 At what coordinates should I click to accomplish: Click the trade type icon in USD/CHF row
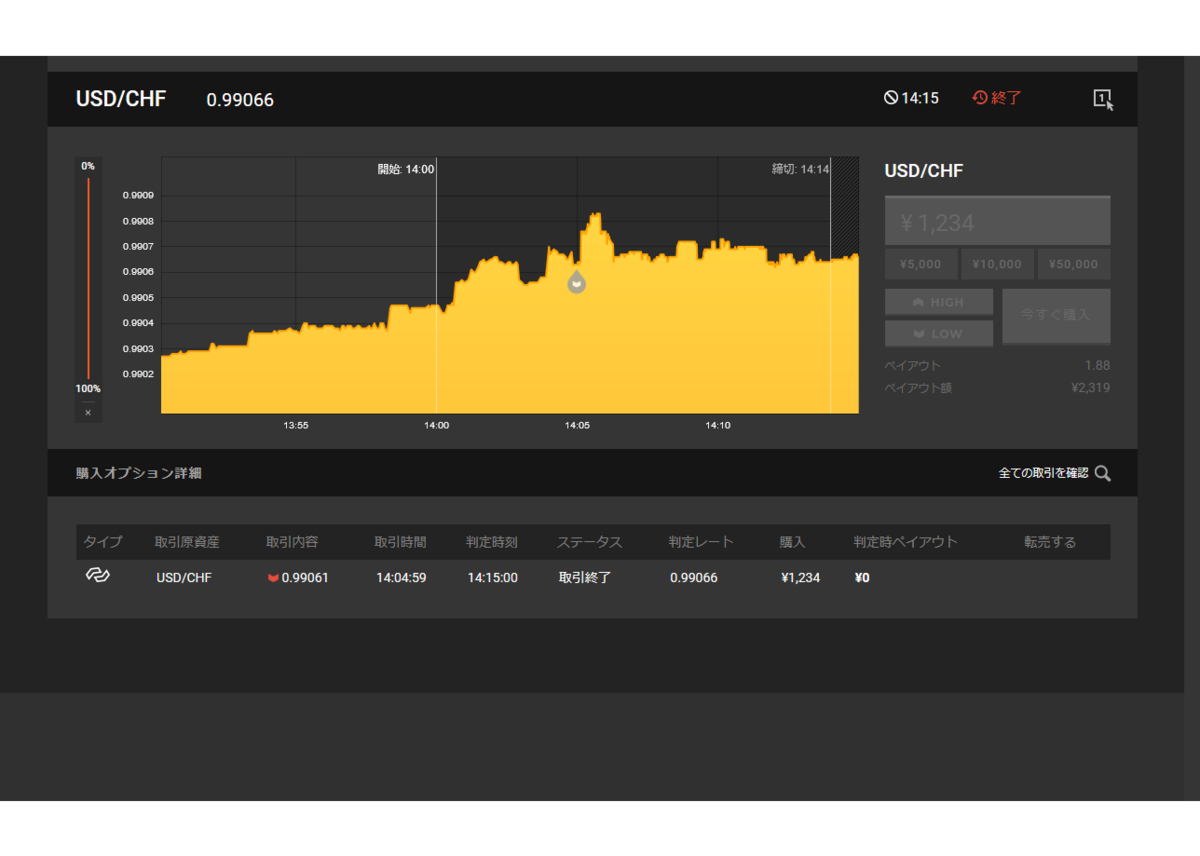click(x=97, y=575)
